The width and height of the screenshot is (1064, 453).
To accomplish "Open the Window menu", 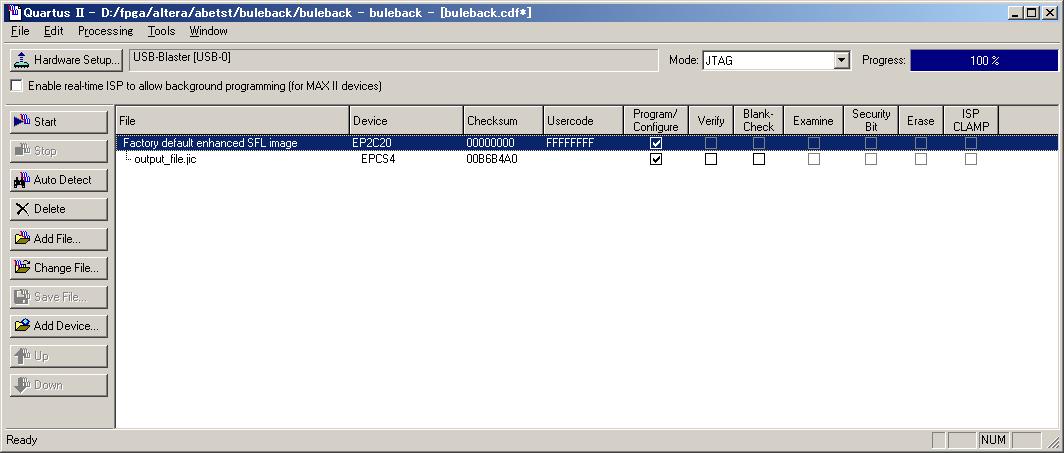I will [208, 31].
